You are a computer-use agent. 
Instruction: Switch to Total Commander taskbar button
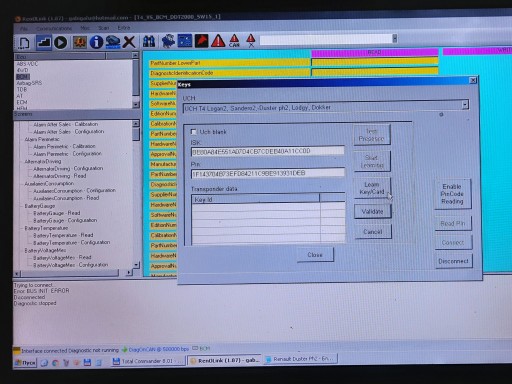coord(148,361)
